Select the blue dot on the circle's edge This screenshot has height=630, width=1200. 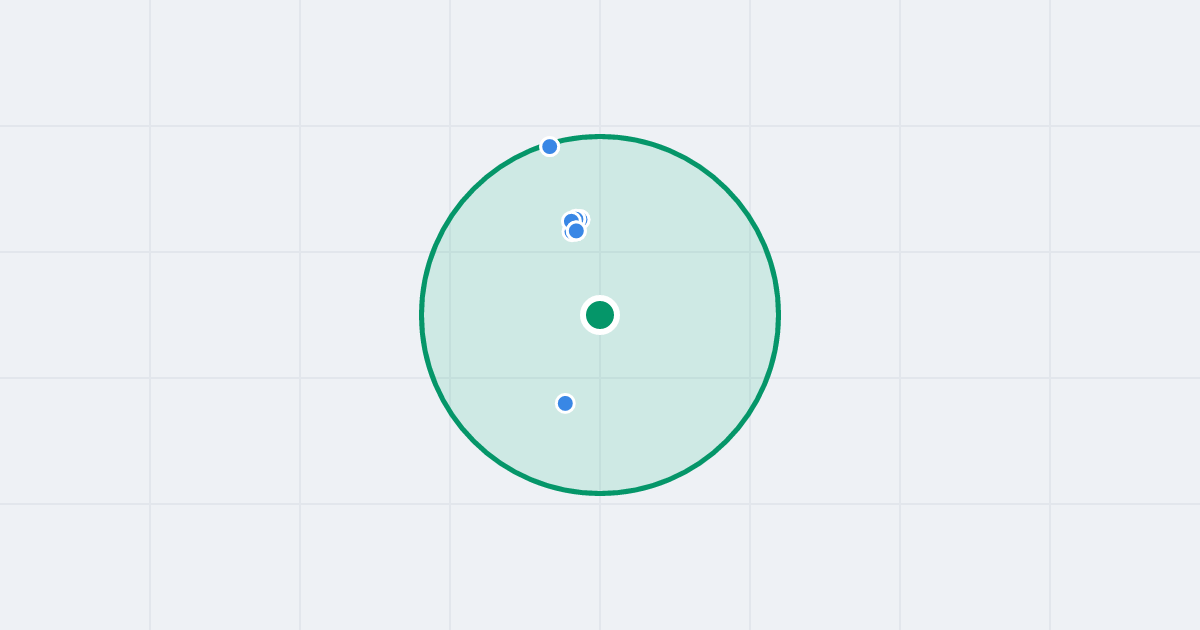click(x=549, y=147)
